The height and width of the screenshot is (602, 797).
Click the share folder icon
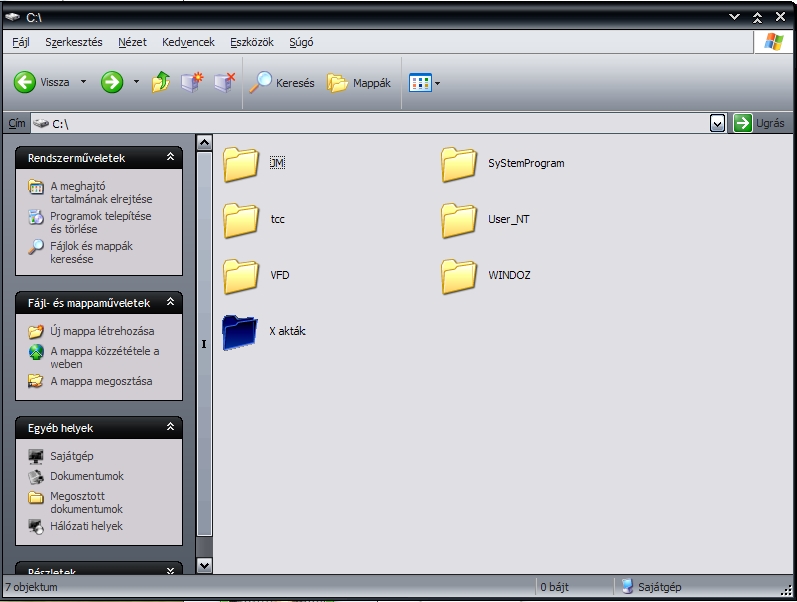[36, 381]
